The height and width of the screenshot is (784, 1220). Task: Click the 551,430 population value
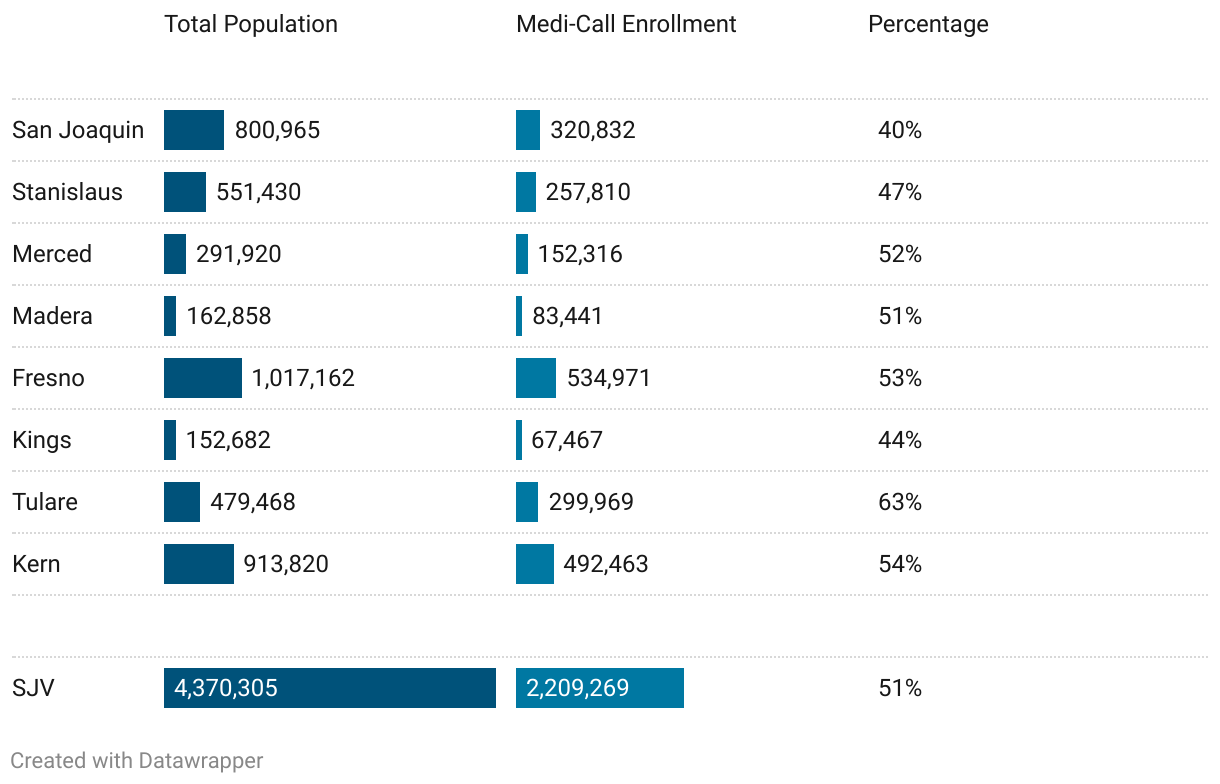[258, 192]
